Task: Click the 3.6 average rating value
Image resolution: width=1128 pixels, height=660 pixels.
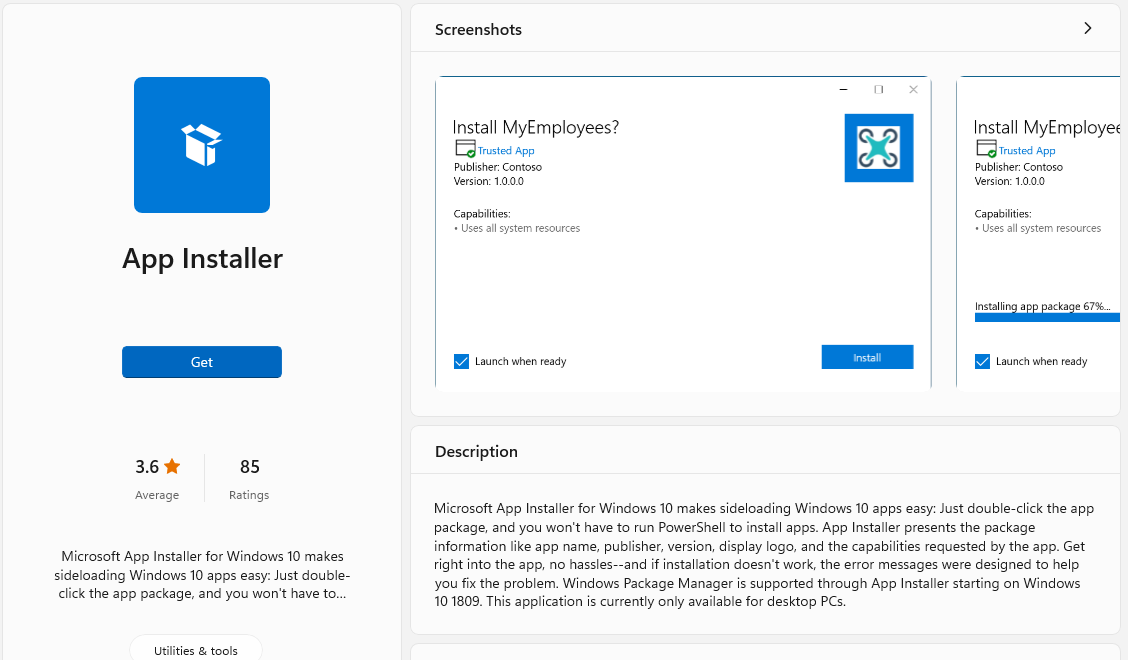Action: coord(147,467)
